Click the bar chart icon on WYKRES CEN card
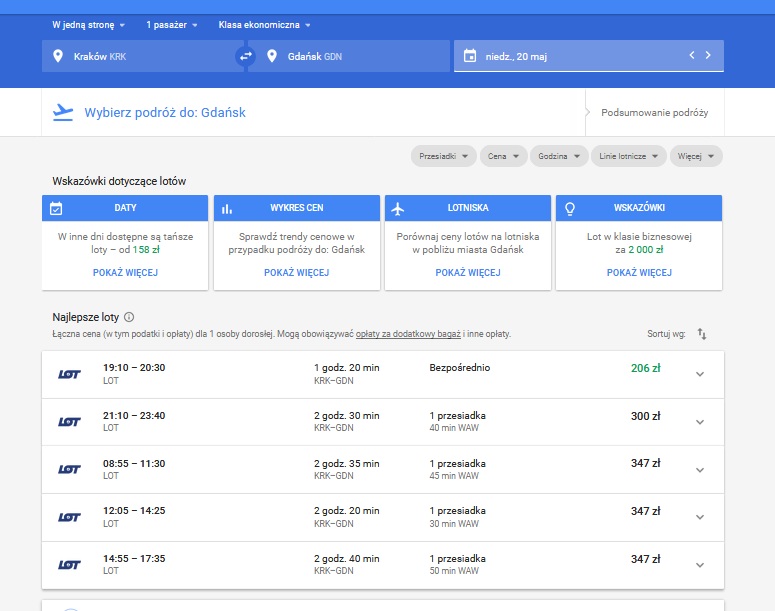Viewport: 775px width, 611px height. pos(227,209)
